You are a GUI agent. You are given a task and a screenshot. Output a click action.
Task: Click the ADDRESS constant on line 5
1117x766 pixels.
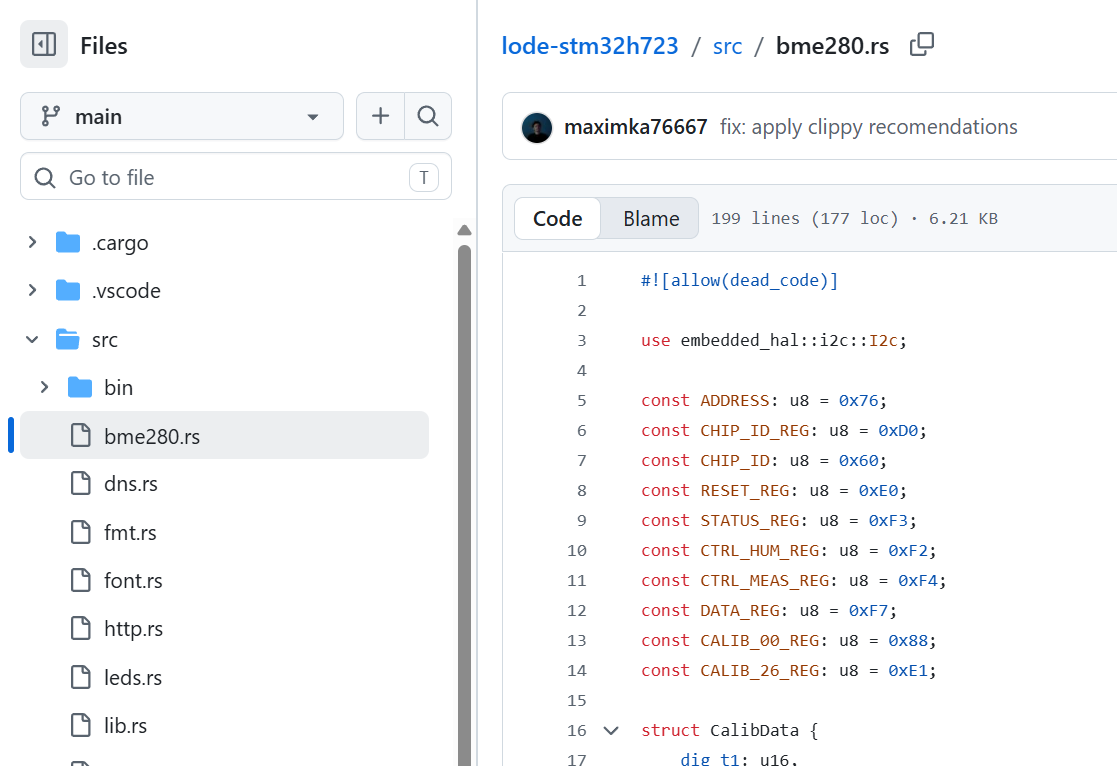click(x=734, y=400)
